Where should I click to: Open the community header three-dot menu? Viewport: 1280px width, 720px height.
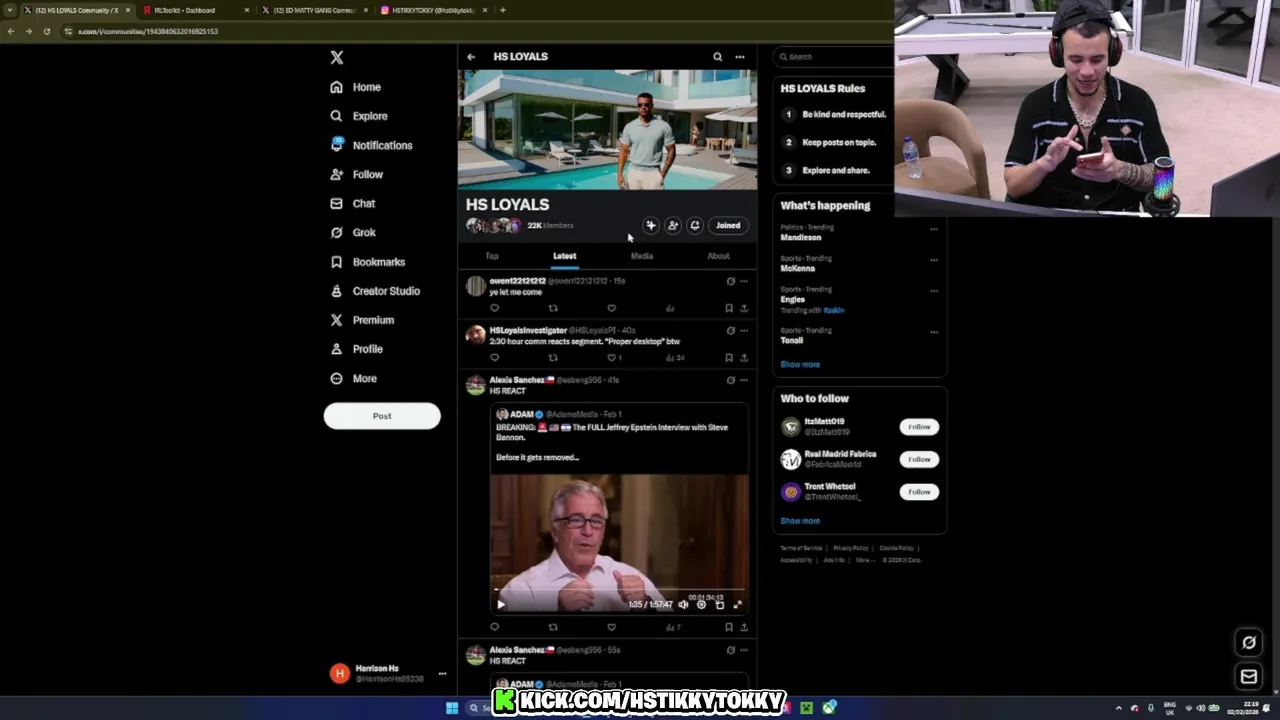(740, 57)
